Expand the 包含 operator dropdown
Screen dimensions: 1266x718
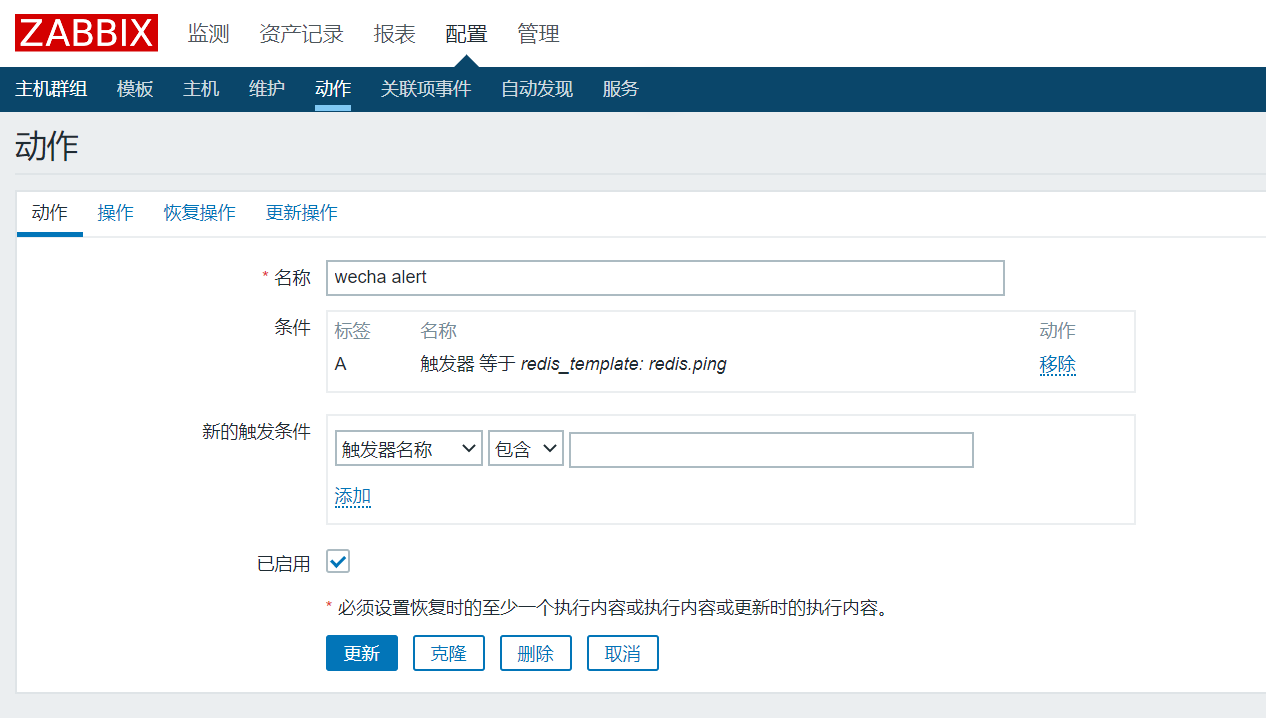point(526,449)
